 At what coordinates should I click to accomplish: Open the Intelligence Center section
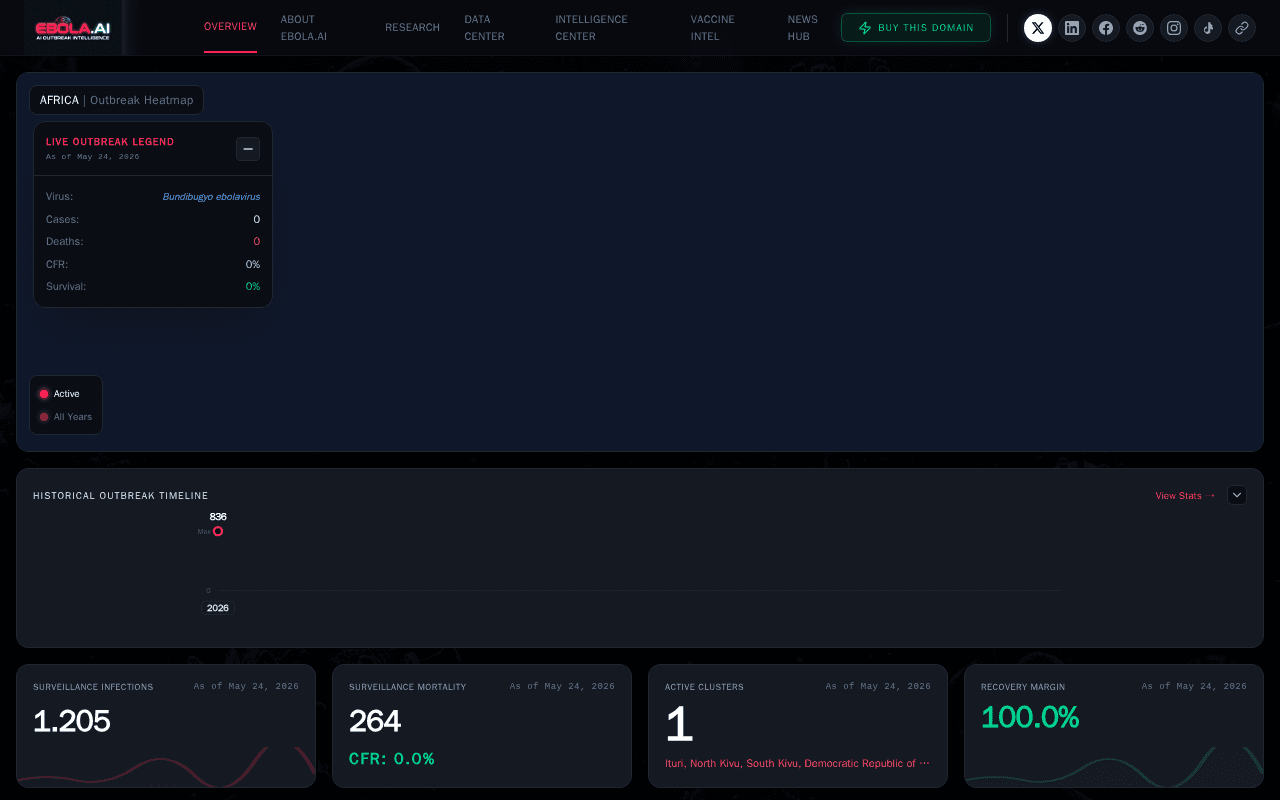(x=592, y=28)
